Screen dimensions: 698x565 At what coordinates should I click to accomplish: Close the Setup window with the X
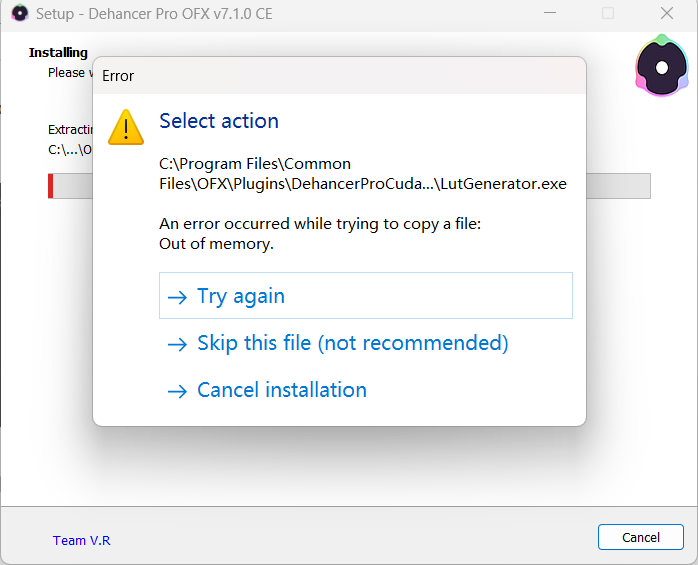coord(667,14)
